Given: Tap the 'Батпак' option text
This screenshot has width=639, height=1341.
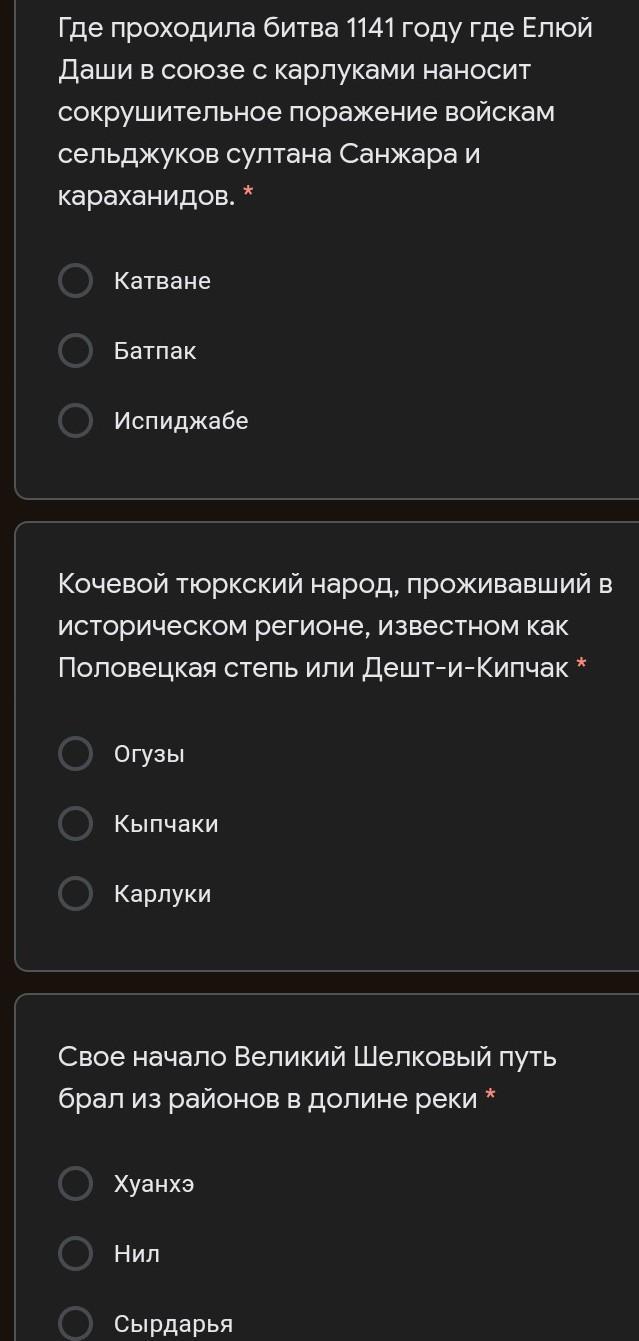Looking at the screenshot, I should 155,351.
